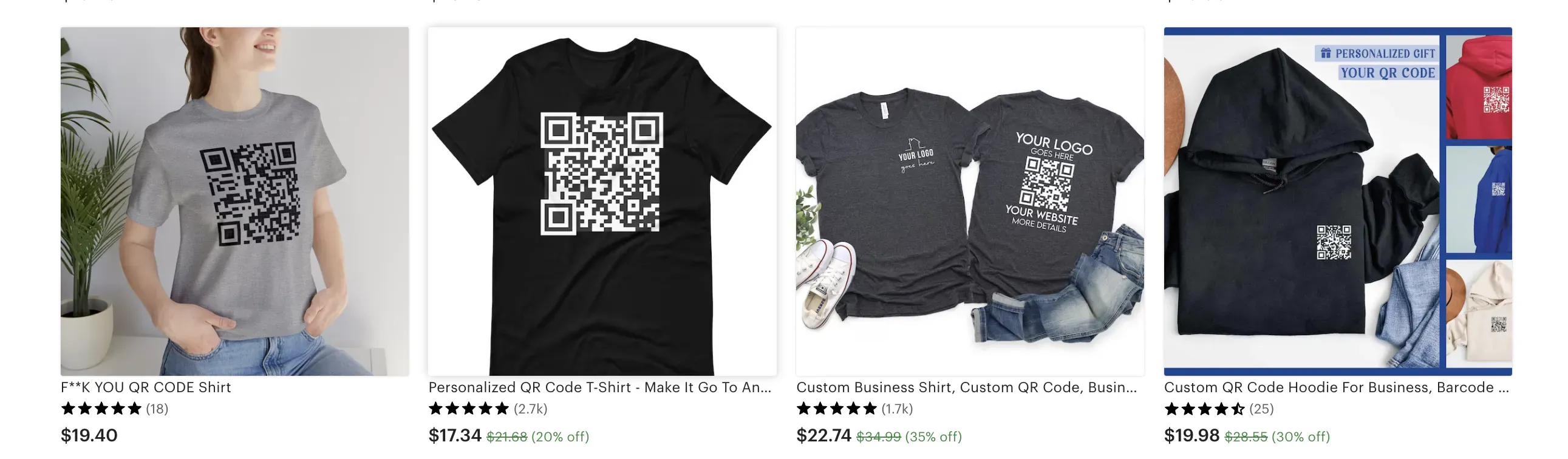Click the gift icon on Personalized Gift banner
This screenshot has height=459, width=1568.
point(1325,53)
